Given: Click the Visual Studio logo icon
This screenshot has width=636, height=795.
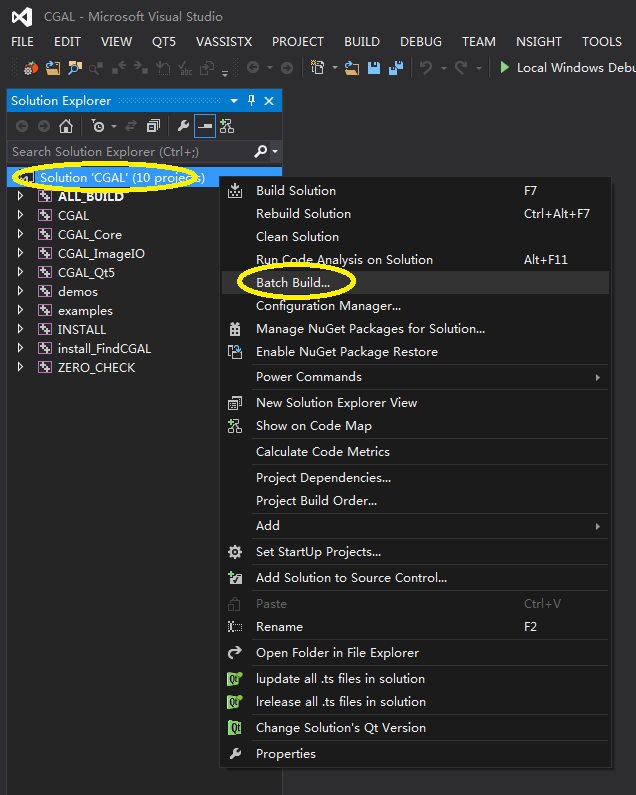Looking at the screenshot, I should click(22, 17).
